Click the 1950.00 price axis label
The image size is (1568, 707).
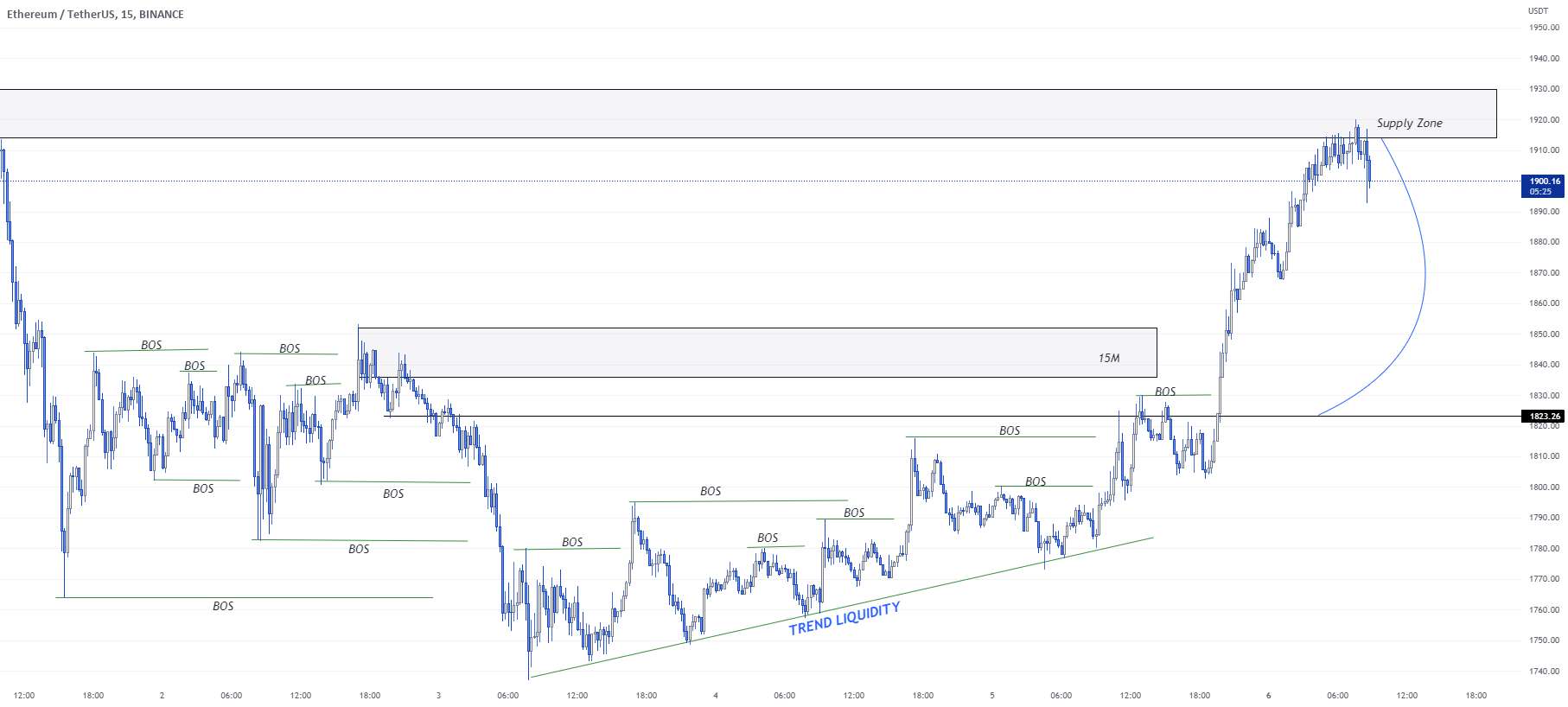click(x=1544, y=28)
